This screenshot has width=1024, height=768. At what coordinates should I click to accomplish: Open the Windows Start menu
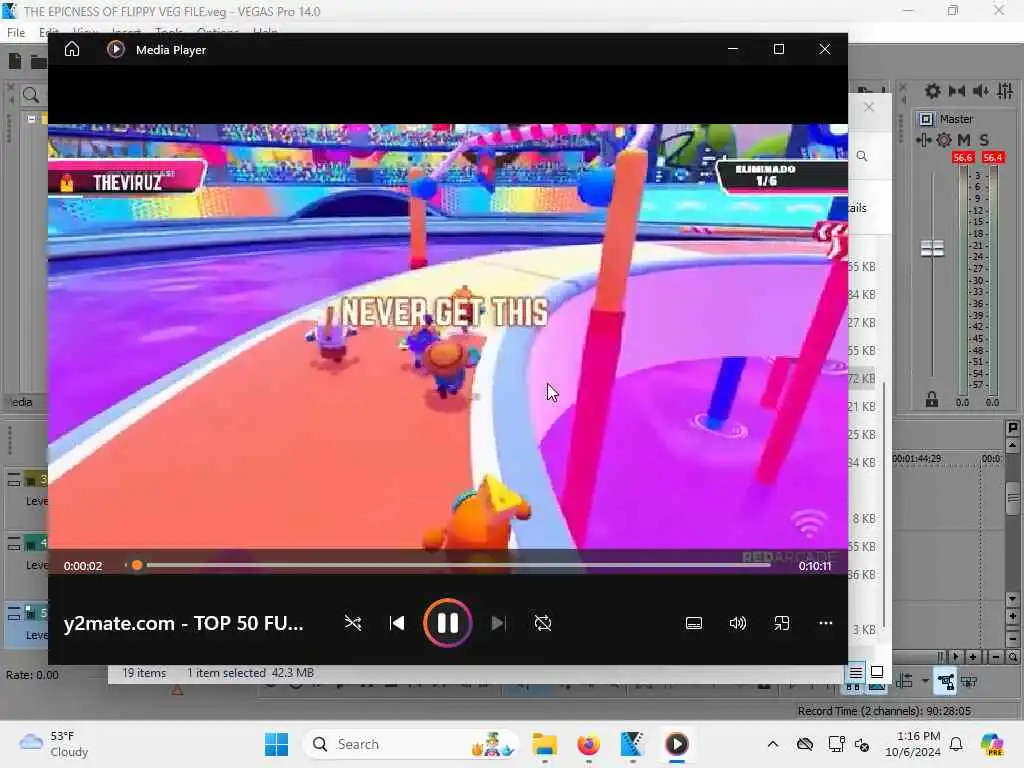tap(276, 744)
